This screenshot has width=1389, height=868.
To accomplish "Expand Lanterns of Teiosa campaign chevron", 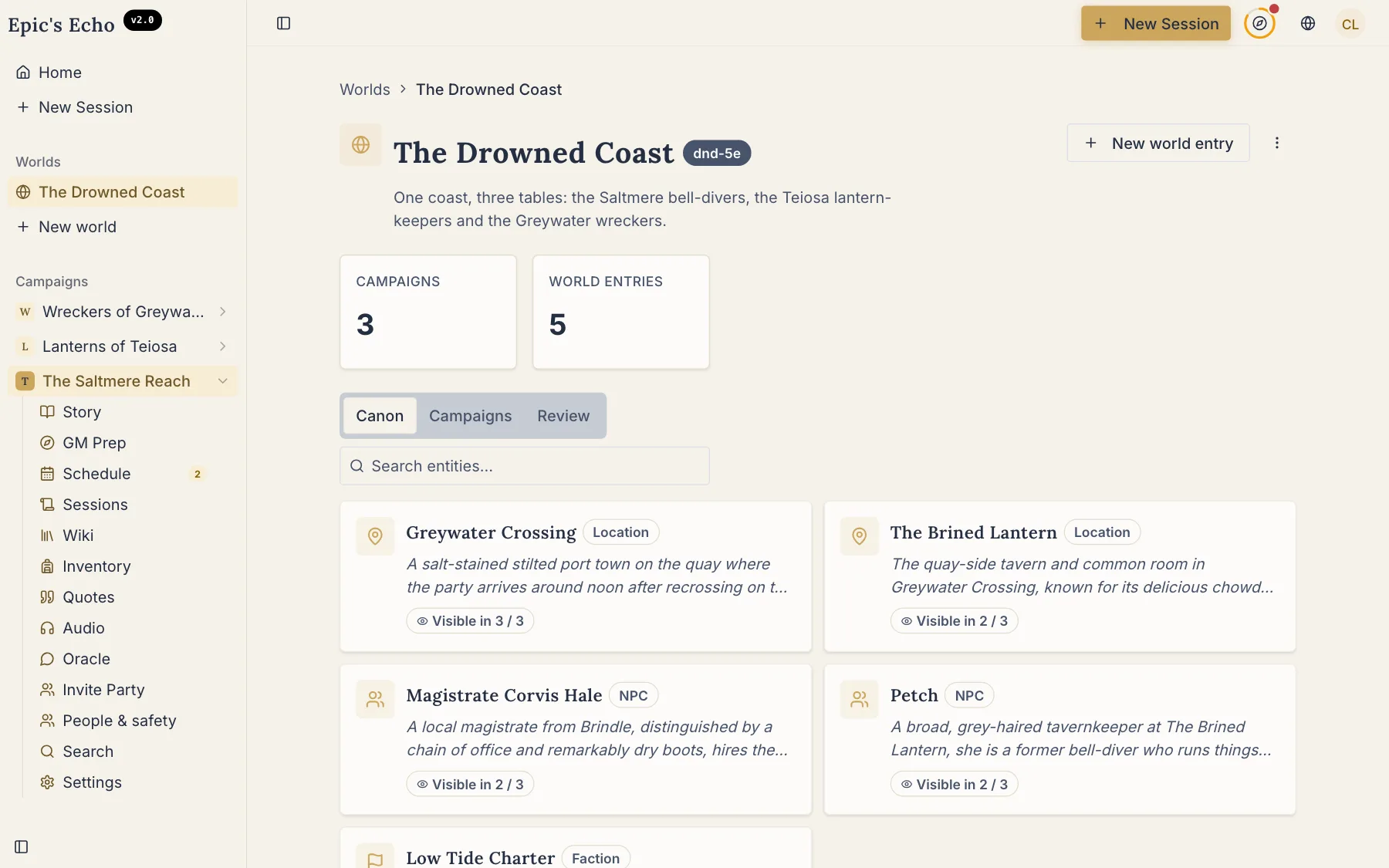I will (222, 346).
